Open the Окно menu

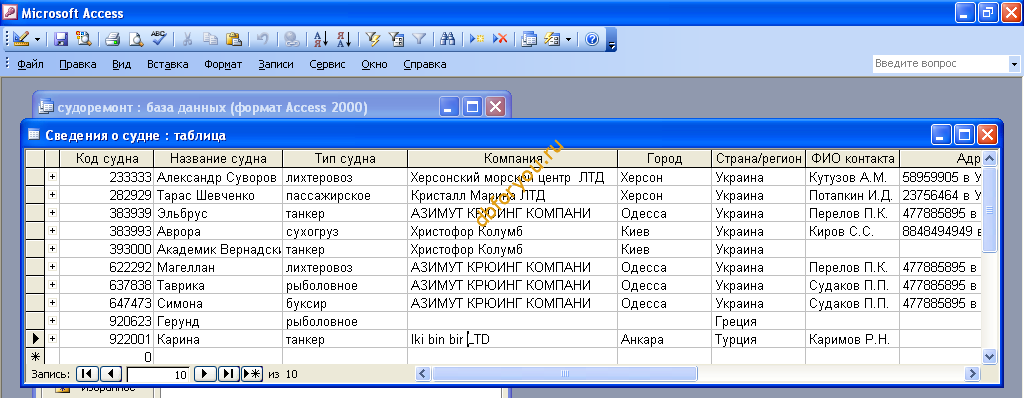(x=374, y=64)
